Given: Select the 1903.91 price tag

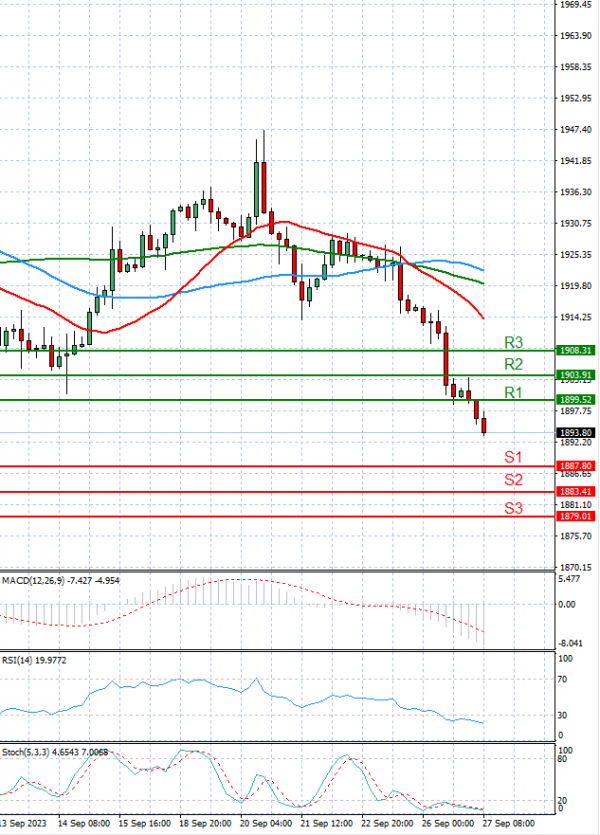Looking at the screenshot, I should point(575,375).
